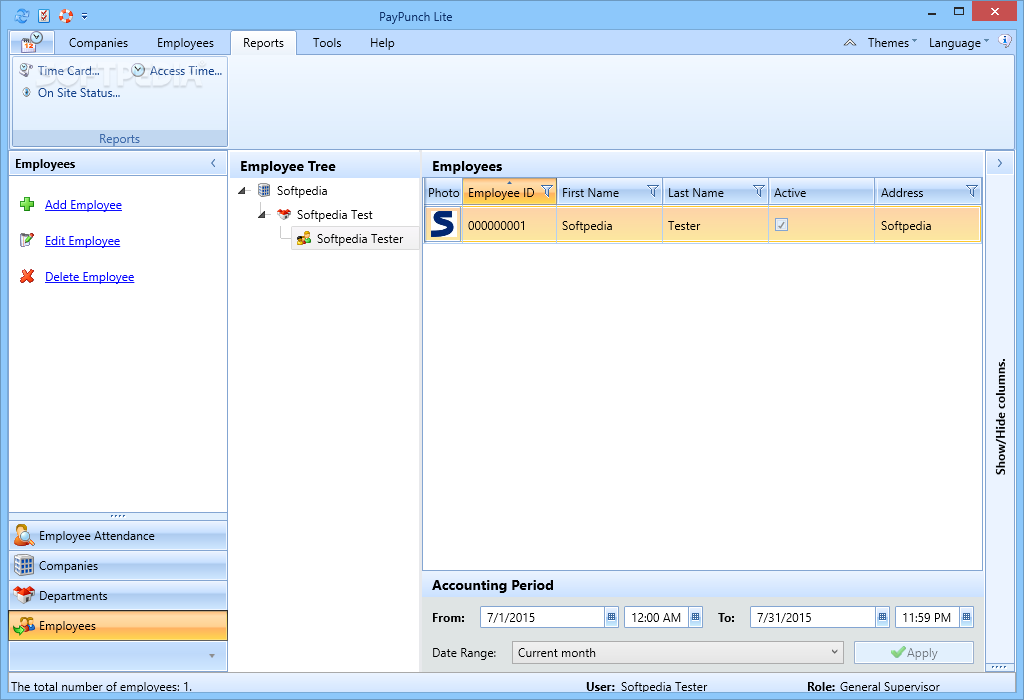The height and width of the screenshot is (700, 1024).
Task: Click the lifebuoy help icon in the title bar
Action: [65, 16]
